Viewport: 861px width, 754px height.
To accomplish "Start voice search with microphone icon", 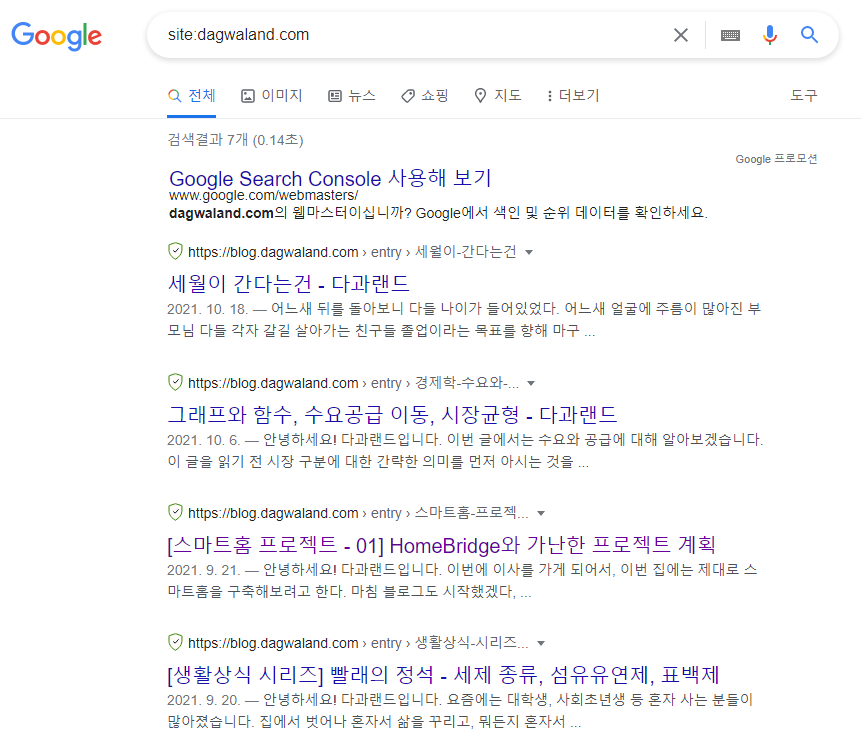I will coord(770,35).
